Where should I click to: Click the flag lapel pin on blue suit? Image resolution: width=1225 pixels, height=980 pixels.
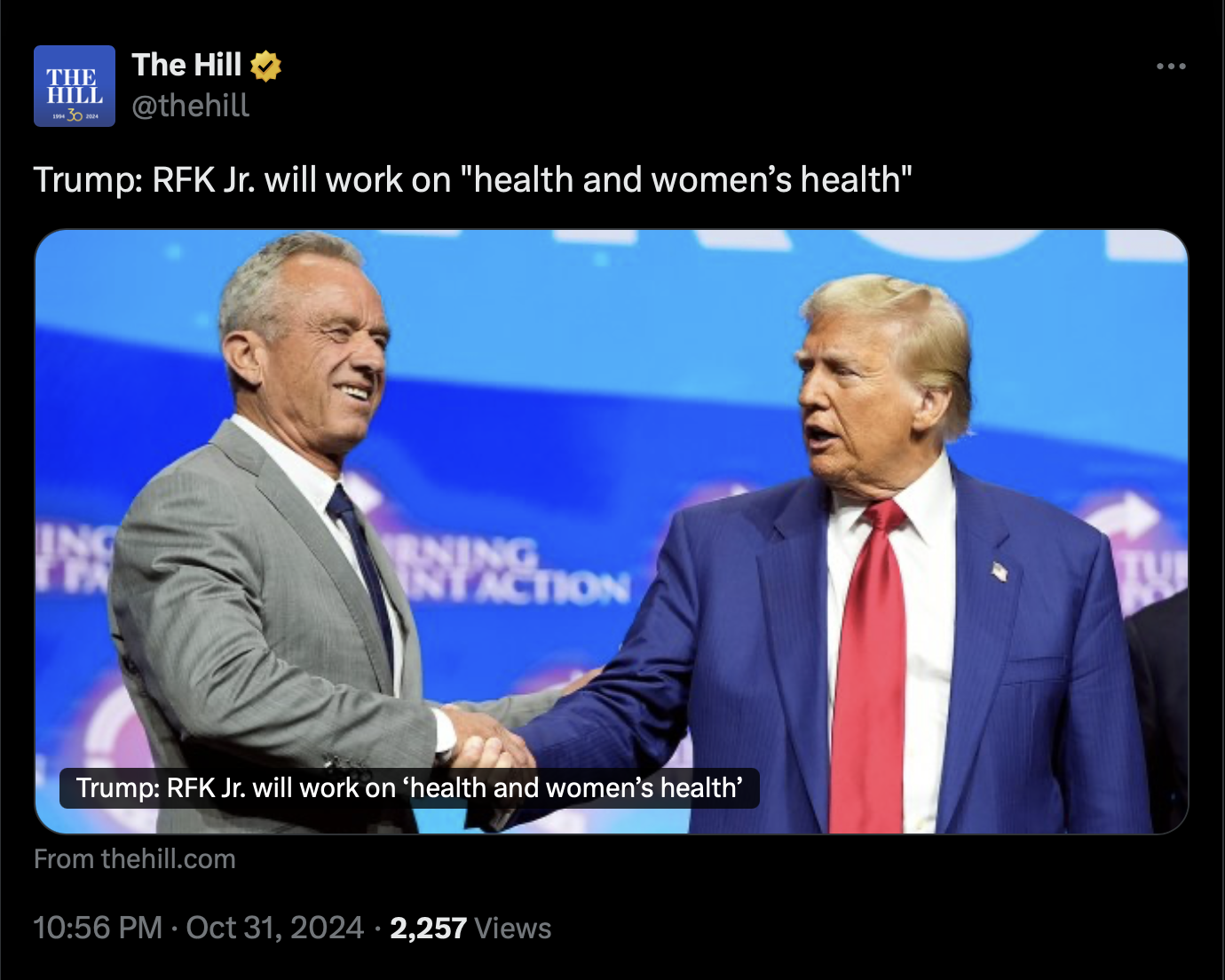tap(1000, 571)
